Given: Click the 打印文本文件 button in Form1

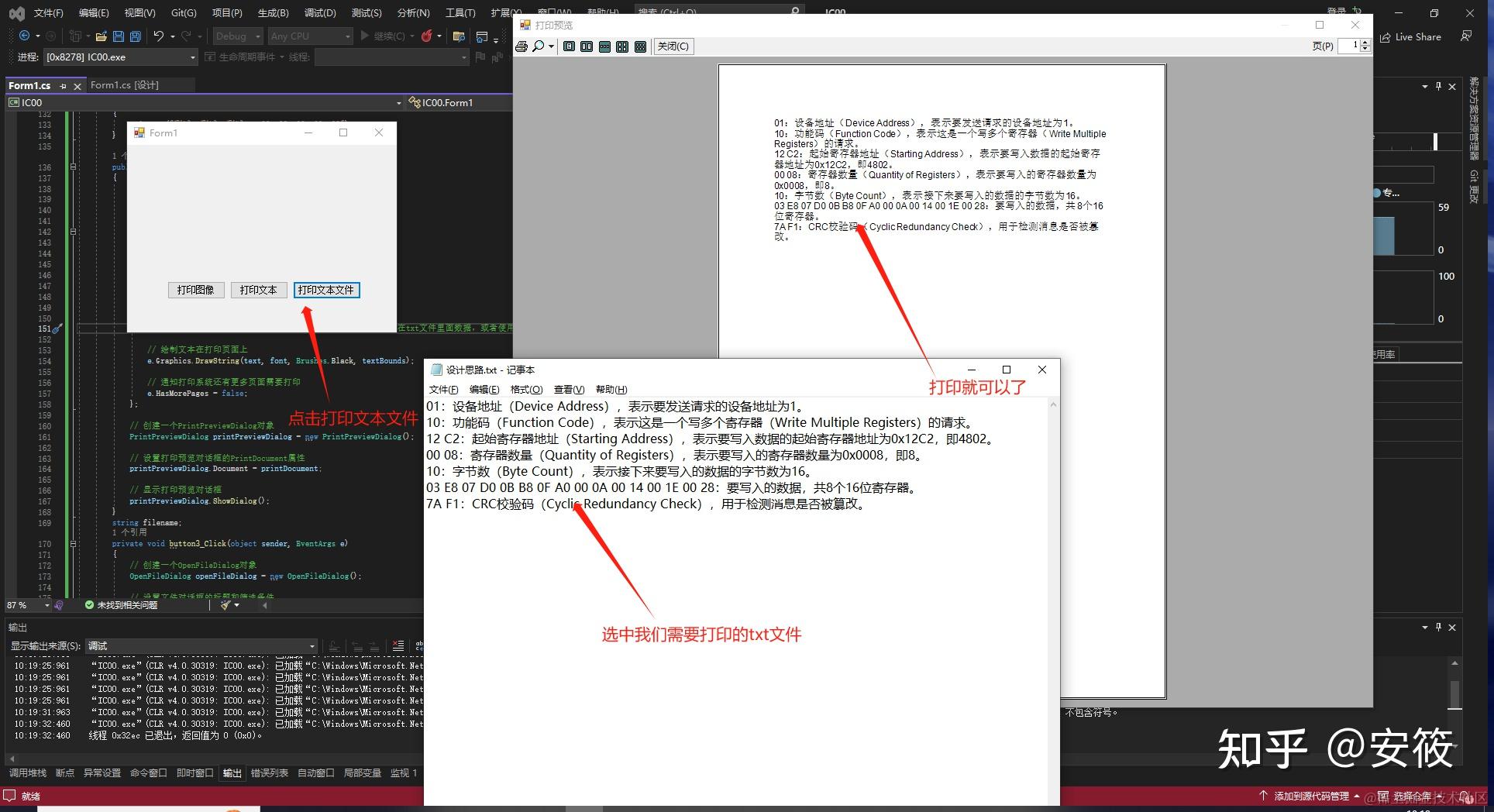Looking at the screenshot, I should tap(326, 290).
